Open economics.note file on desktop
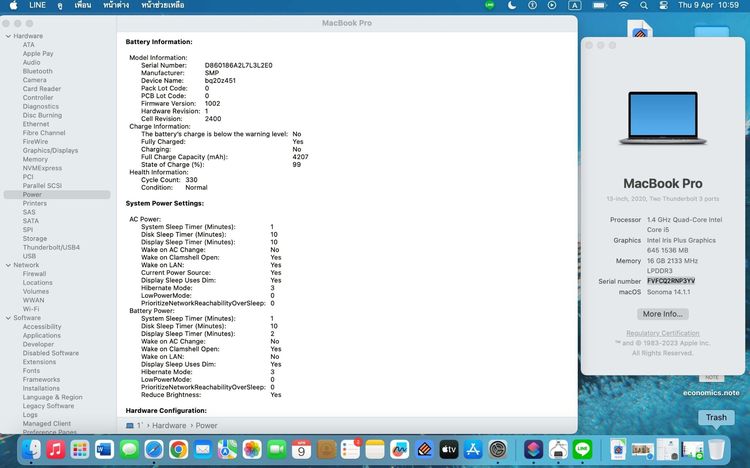The height and width of the screenshot is (468, 750). [x=711, y=392]
